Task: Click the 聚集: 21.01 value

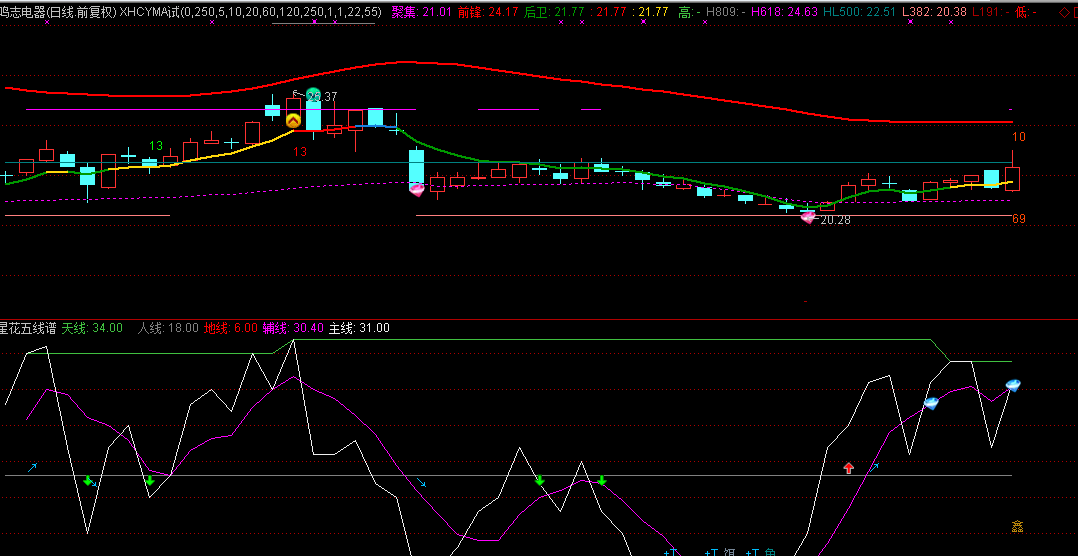Action: (x=422, y=12)
